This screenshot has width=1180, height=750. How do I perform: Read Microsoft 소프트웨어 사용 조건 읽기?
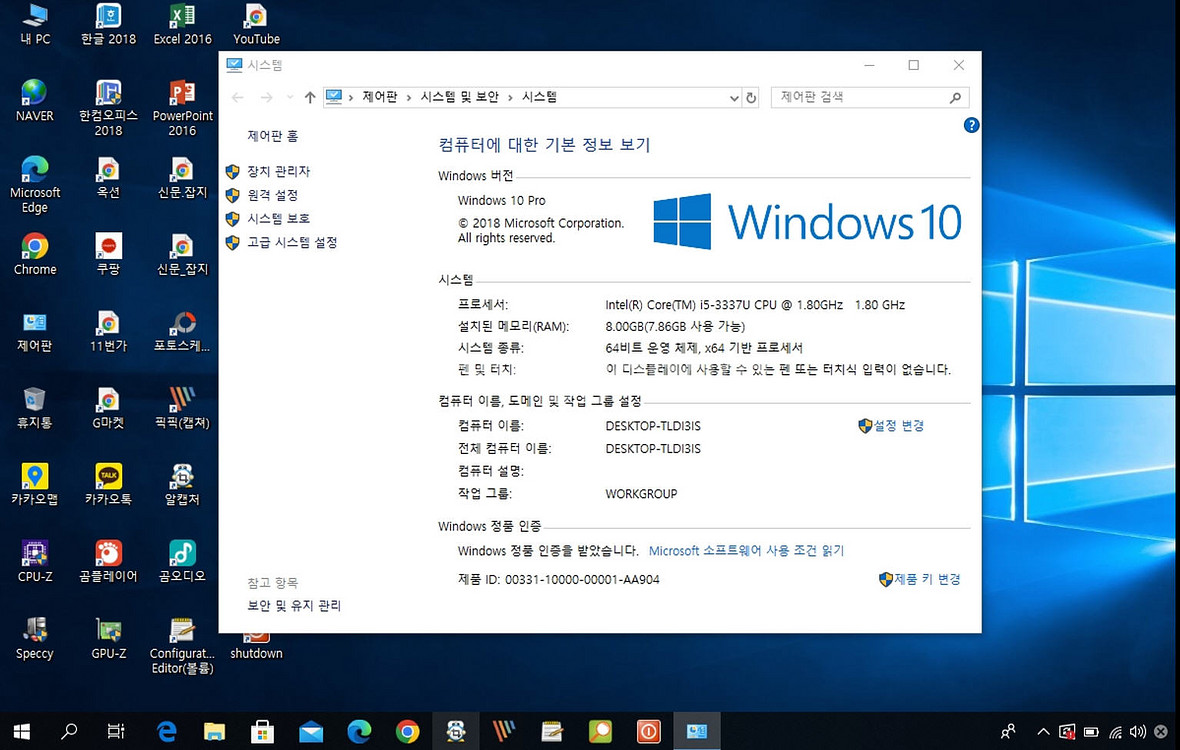747,551
